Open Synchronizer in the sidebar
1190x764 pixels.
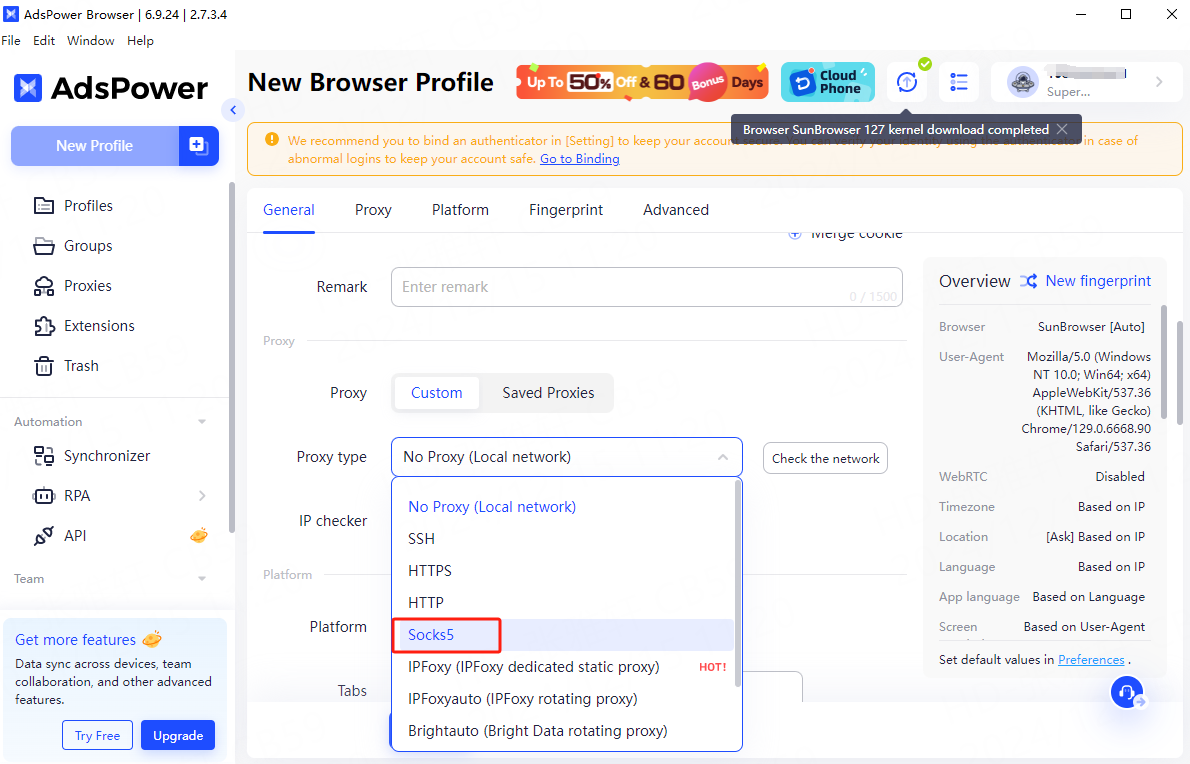[x=106, y=456]
